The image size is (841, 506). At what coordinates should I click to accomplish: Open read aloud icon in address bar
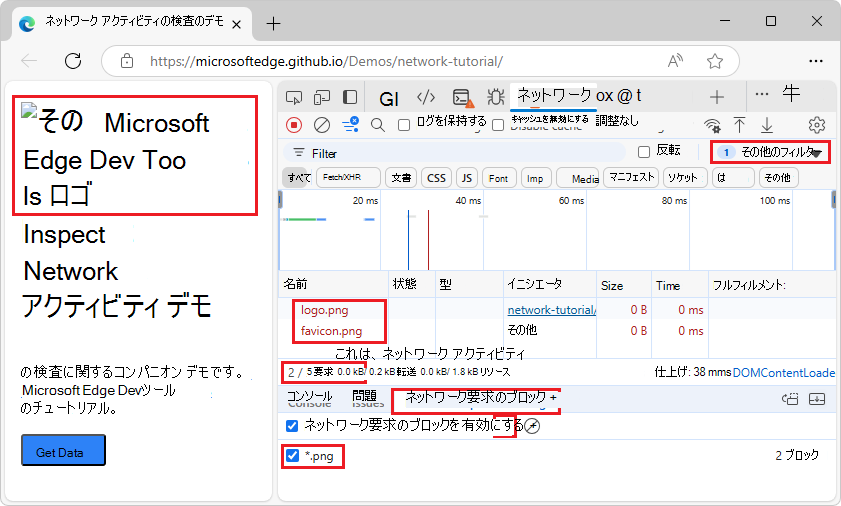(x=675, y=61)
